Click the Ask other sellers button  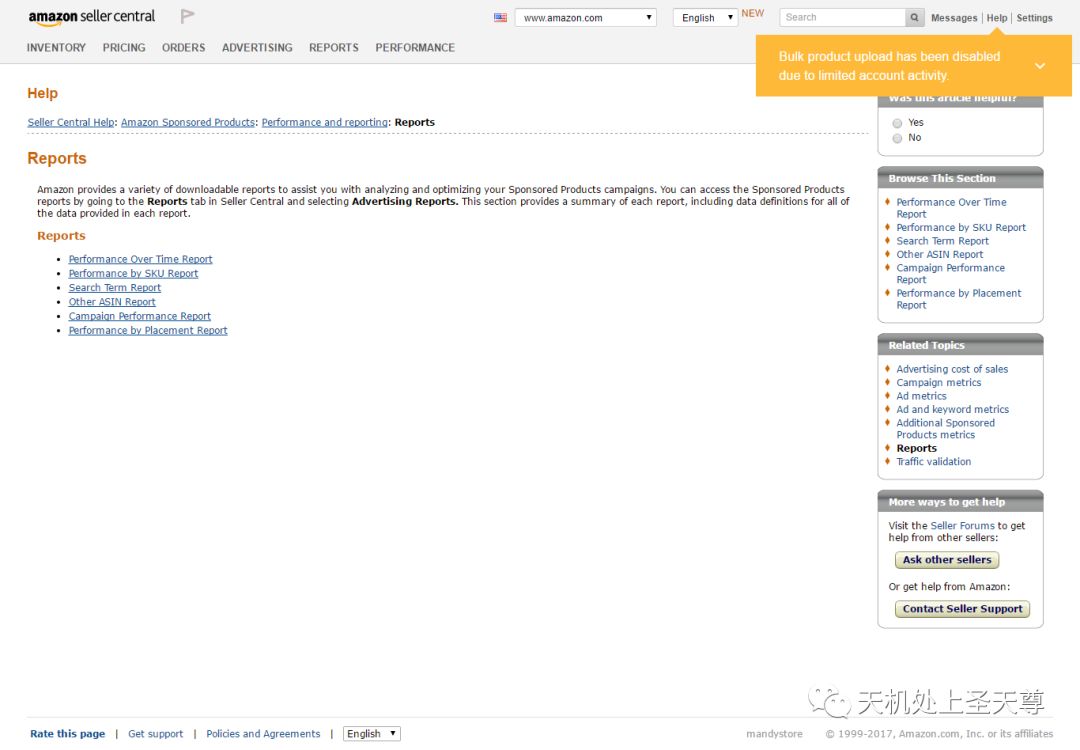[947, 560]
